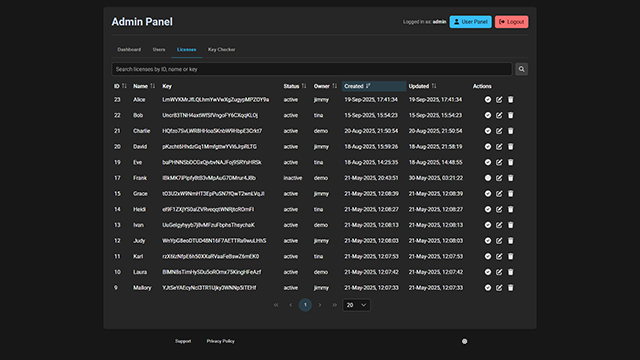Toggle active status for Eve license
Screen dimensions: 640x360
488,162
